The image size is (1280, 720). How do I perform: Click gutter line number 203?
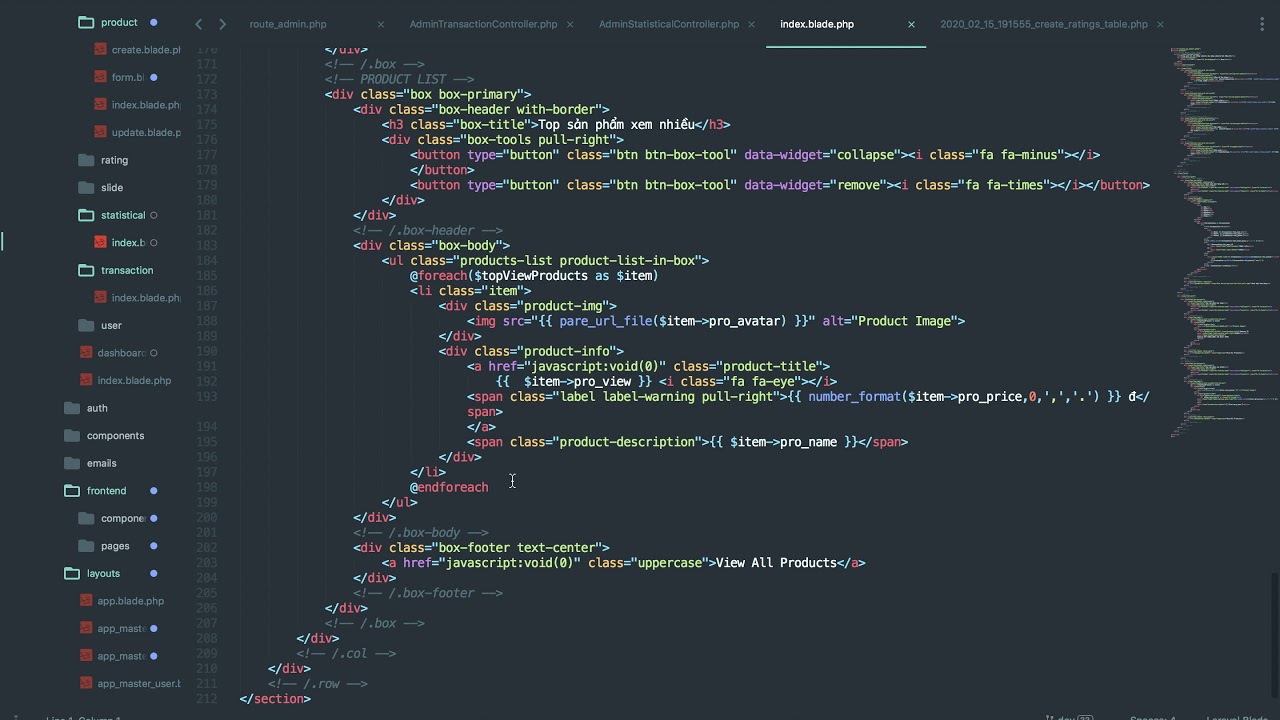(206, 563)
